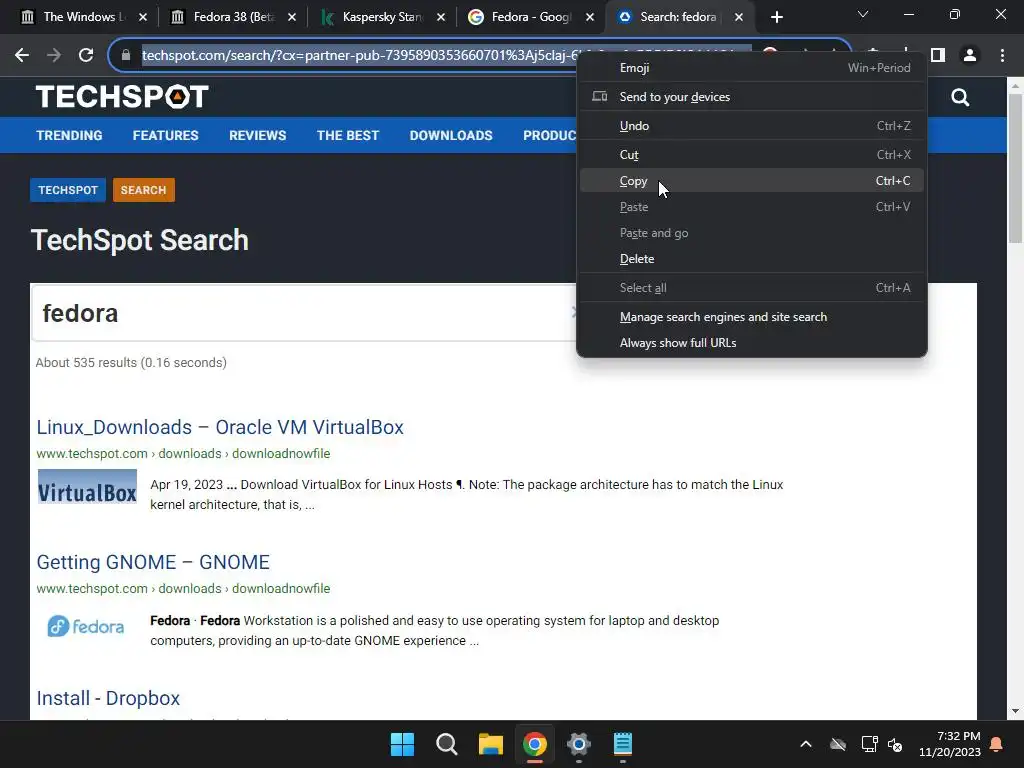Select Send to your devices
This screenshot has width=1024, height=768.
[752, 97]
